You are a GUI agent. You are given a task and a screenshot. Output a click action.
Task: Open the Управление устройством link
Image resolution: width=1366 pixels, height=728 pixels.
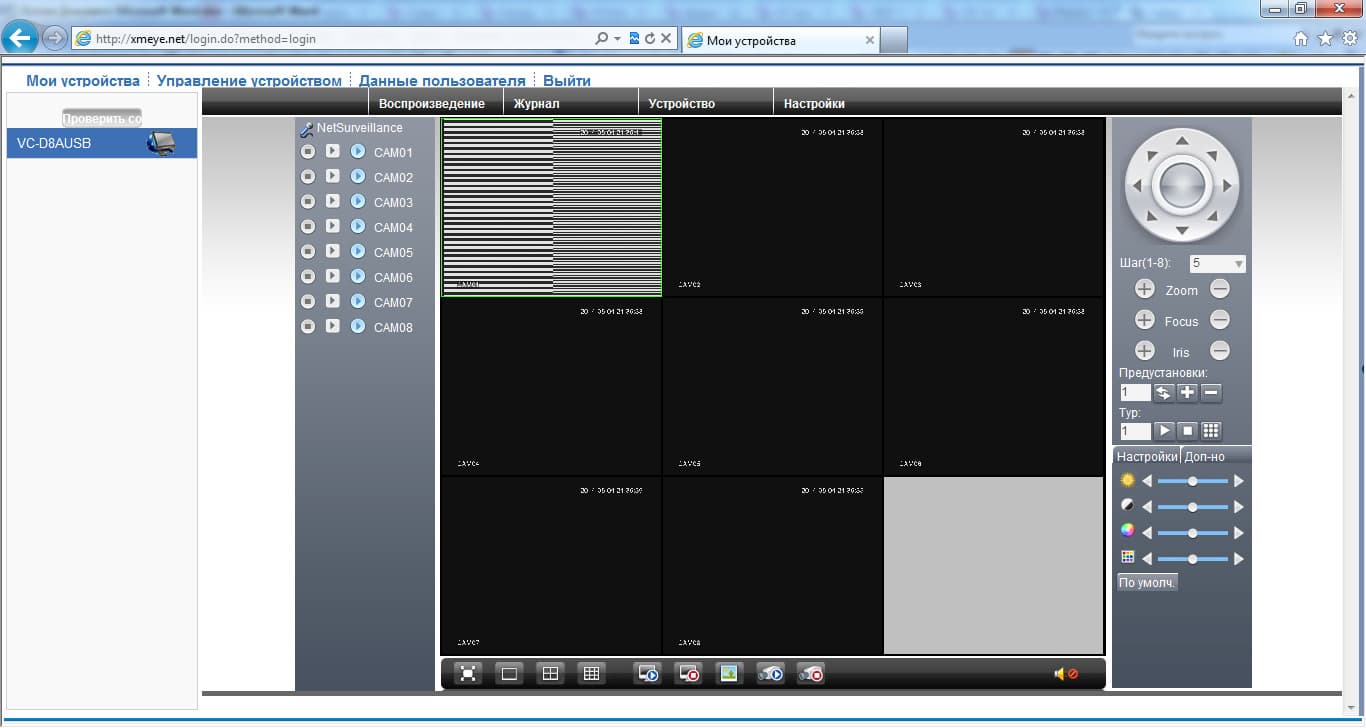pos(249,81)
